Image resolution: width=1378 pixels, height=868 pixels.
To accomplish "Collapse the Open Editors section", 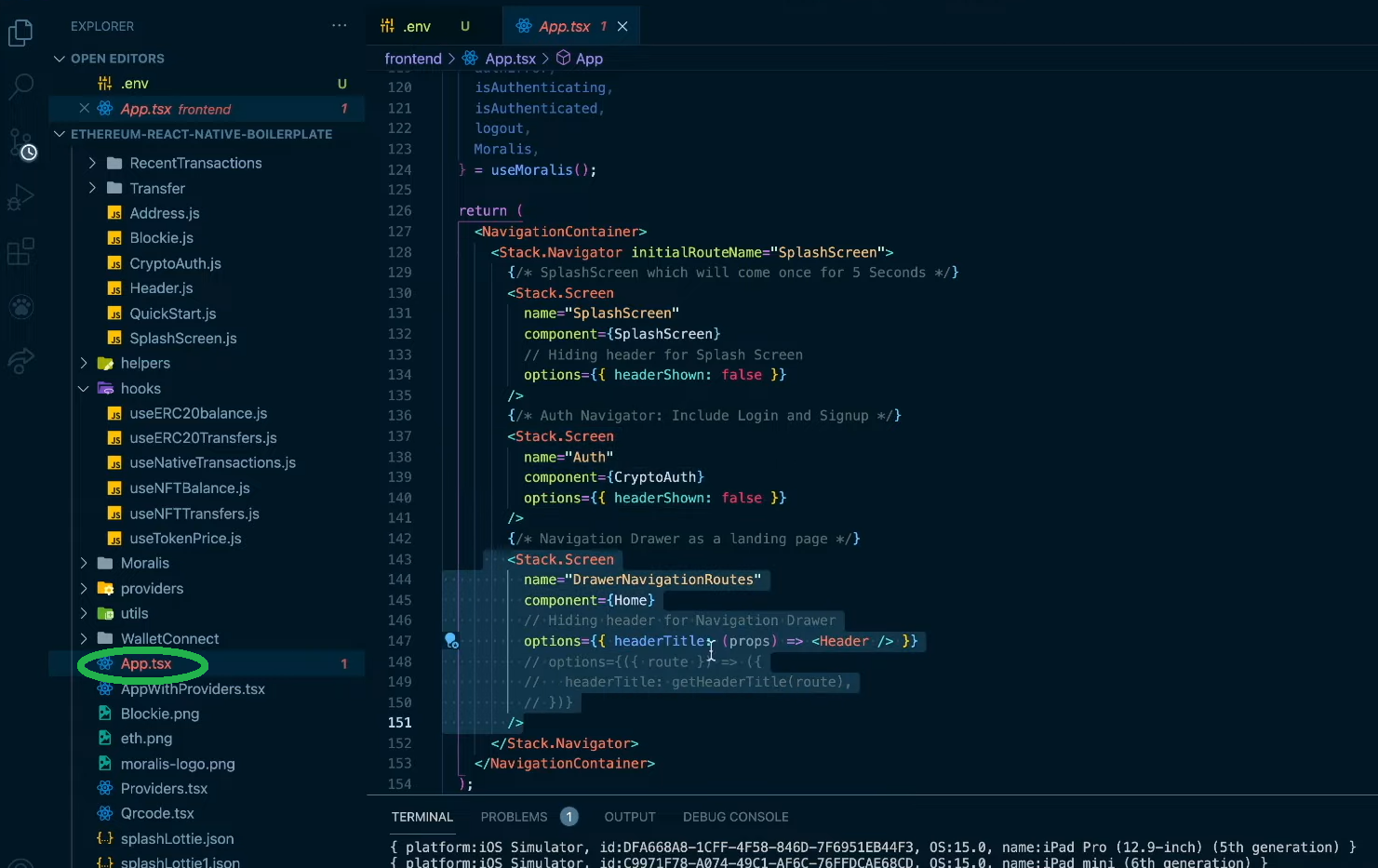I will tap(60, 59).
